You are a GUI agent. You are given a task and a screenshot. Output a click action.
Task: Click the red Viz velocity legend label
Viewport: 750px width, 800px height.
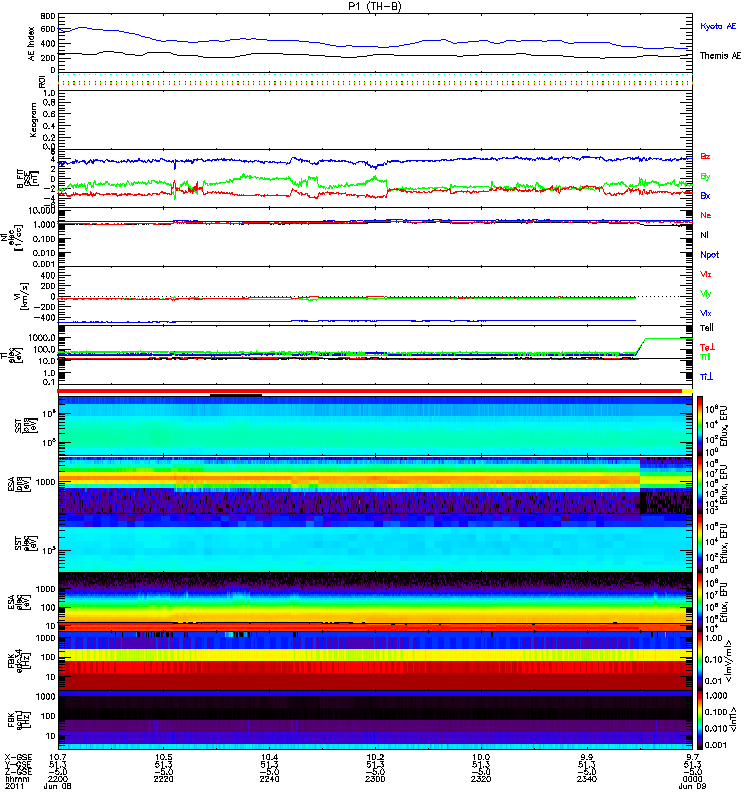705,274
